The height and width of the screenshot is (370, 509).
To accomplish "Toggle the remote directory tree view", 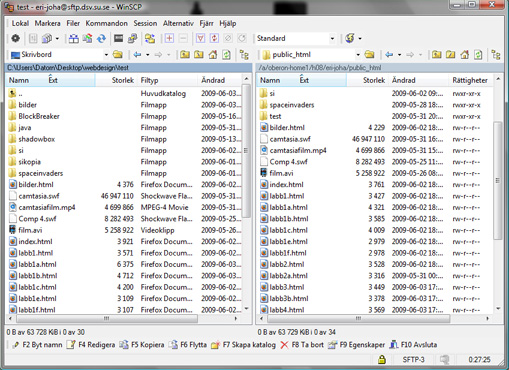I will (496, 55).
